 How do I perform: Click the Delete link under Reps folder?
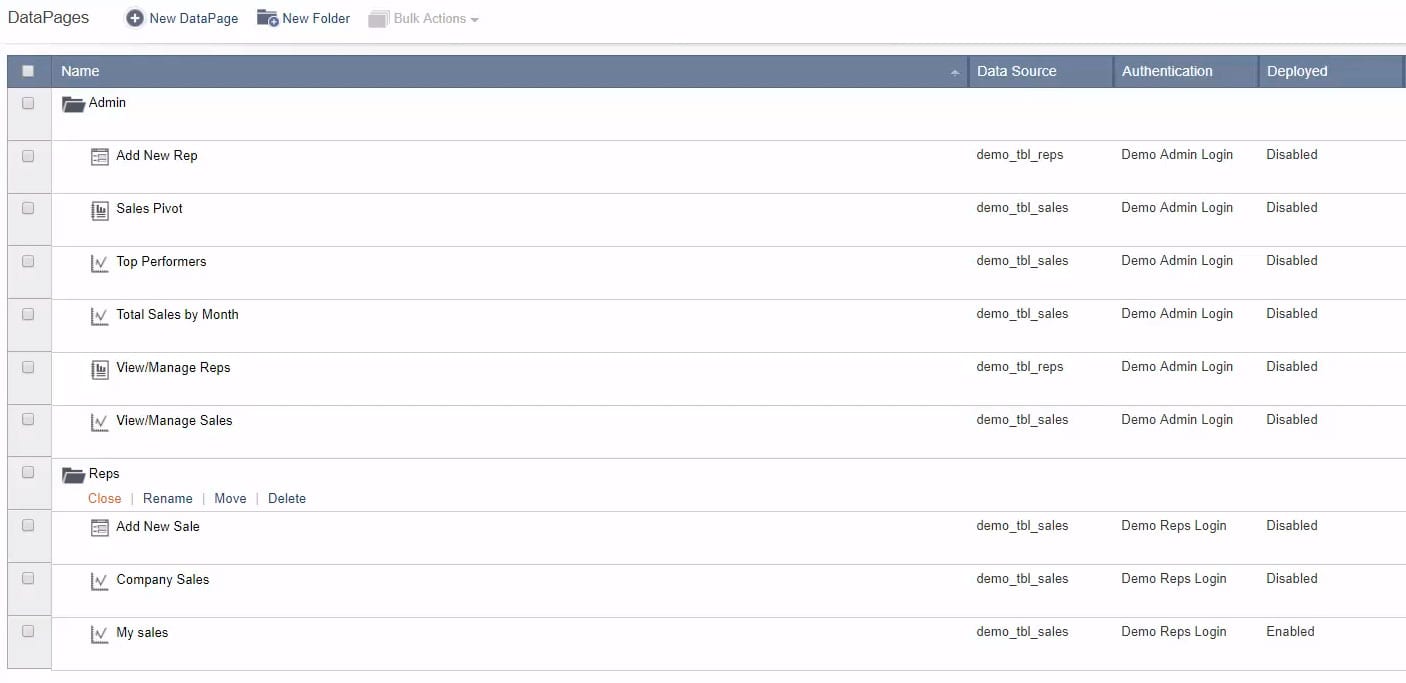(x=286, y=498)
